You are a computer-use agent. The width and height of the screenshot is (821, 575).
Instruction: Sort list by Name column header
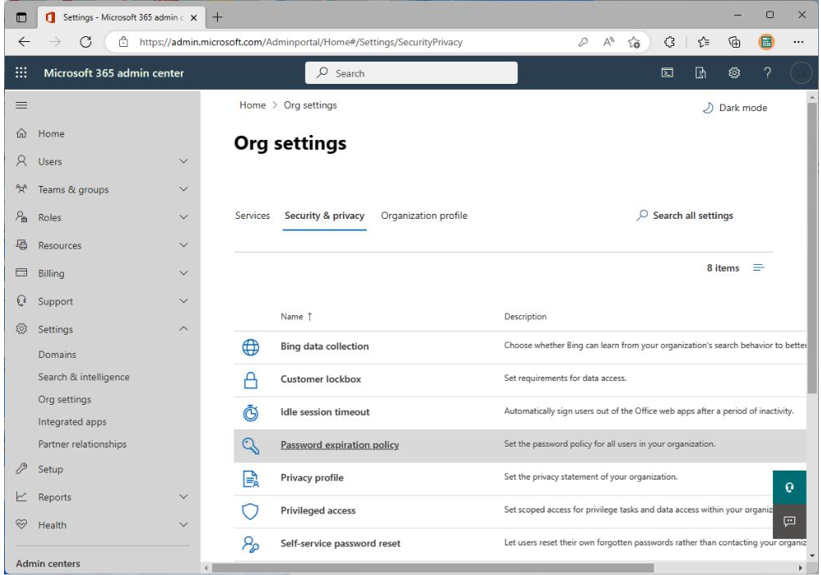point(296,317)
